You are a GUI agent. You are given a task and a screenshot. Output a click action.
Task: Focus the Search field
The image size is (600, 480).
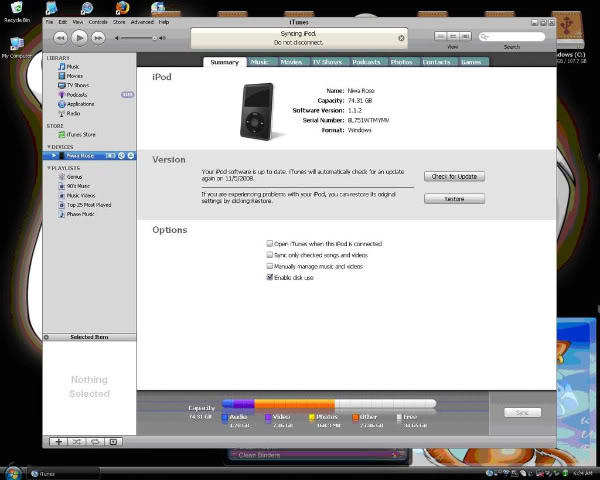point(512,36)
